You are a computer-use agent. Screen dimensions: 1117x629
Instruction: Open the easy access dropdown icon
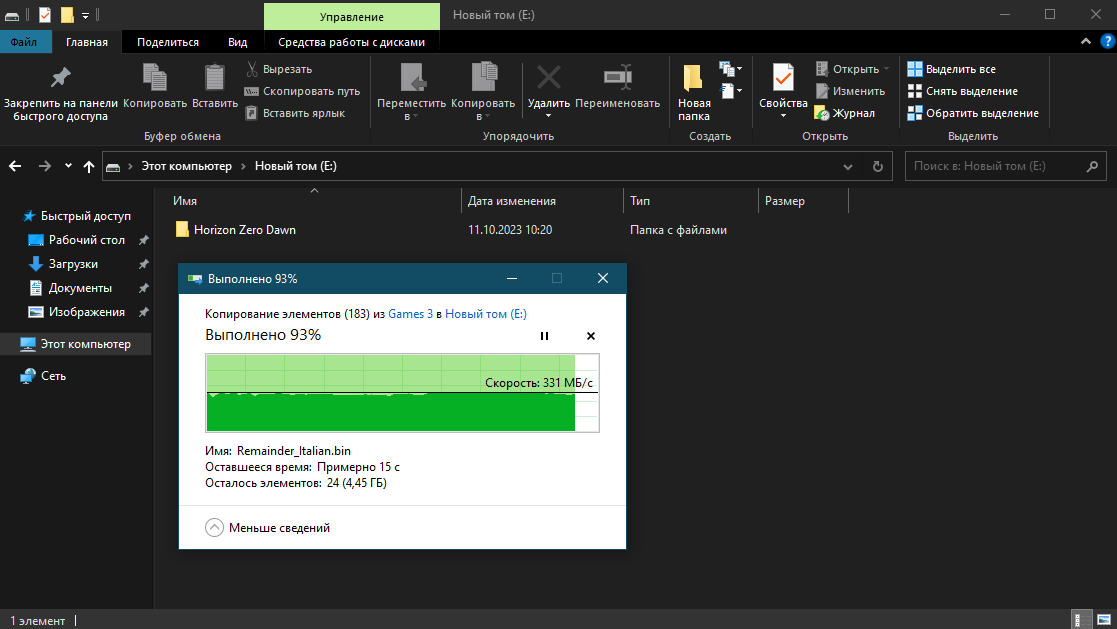(x=731, y=91)
